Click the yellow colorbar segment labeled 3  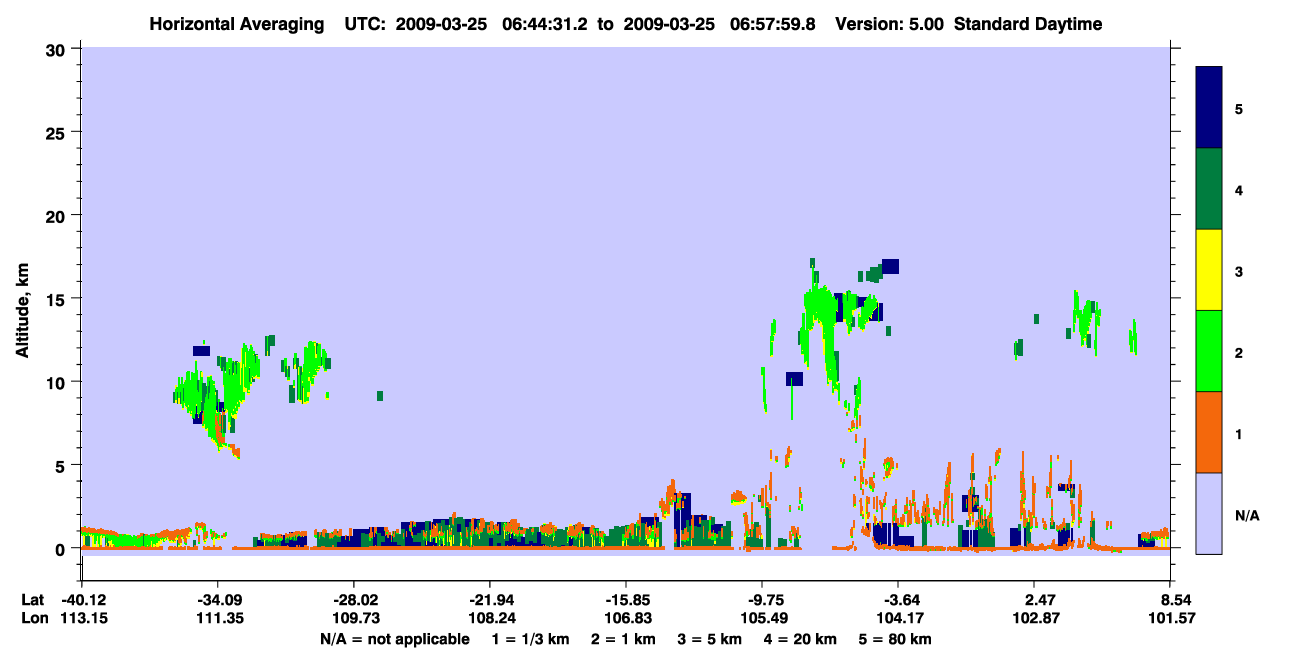pos(1209,270)
